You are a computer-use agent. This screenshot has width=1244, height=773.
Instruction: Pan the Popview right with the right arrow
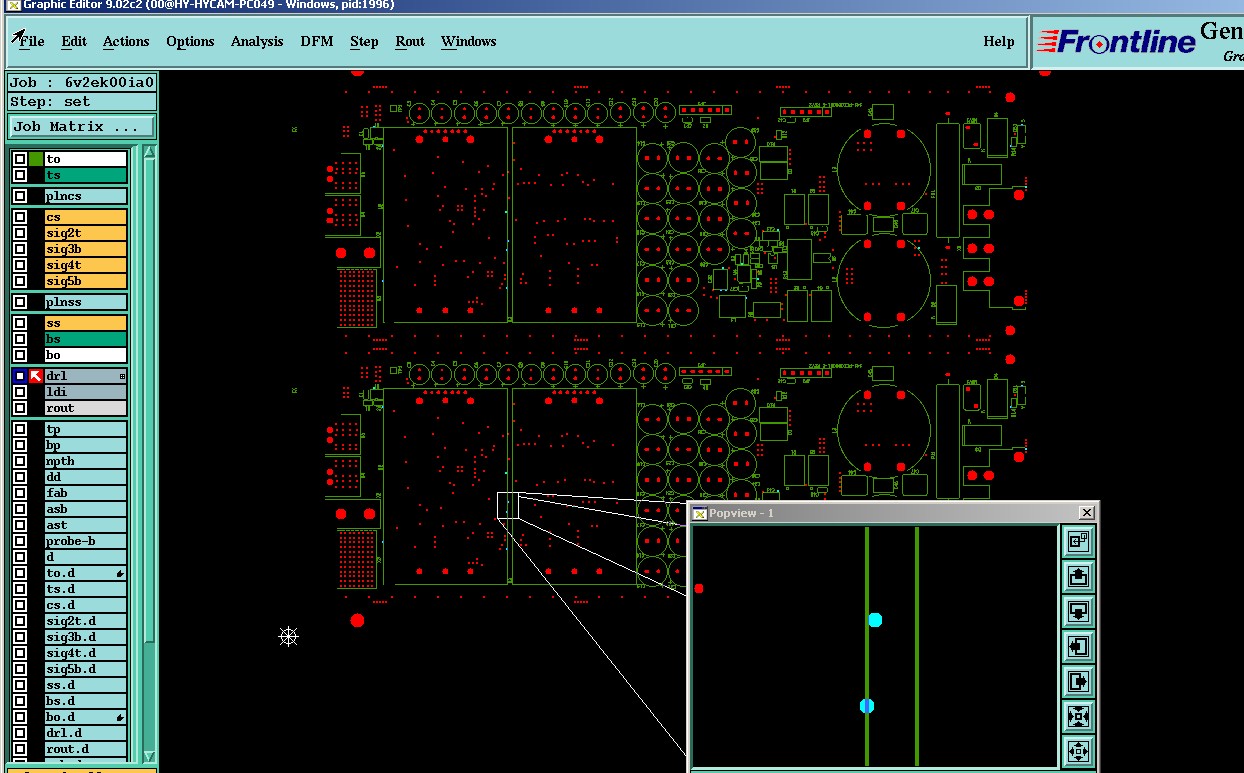point(1078,682)
